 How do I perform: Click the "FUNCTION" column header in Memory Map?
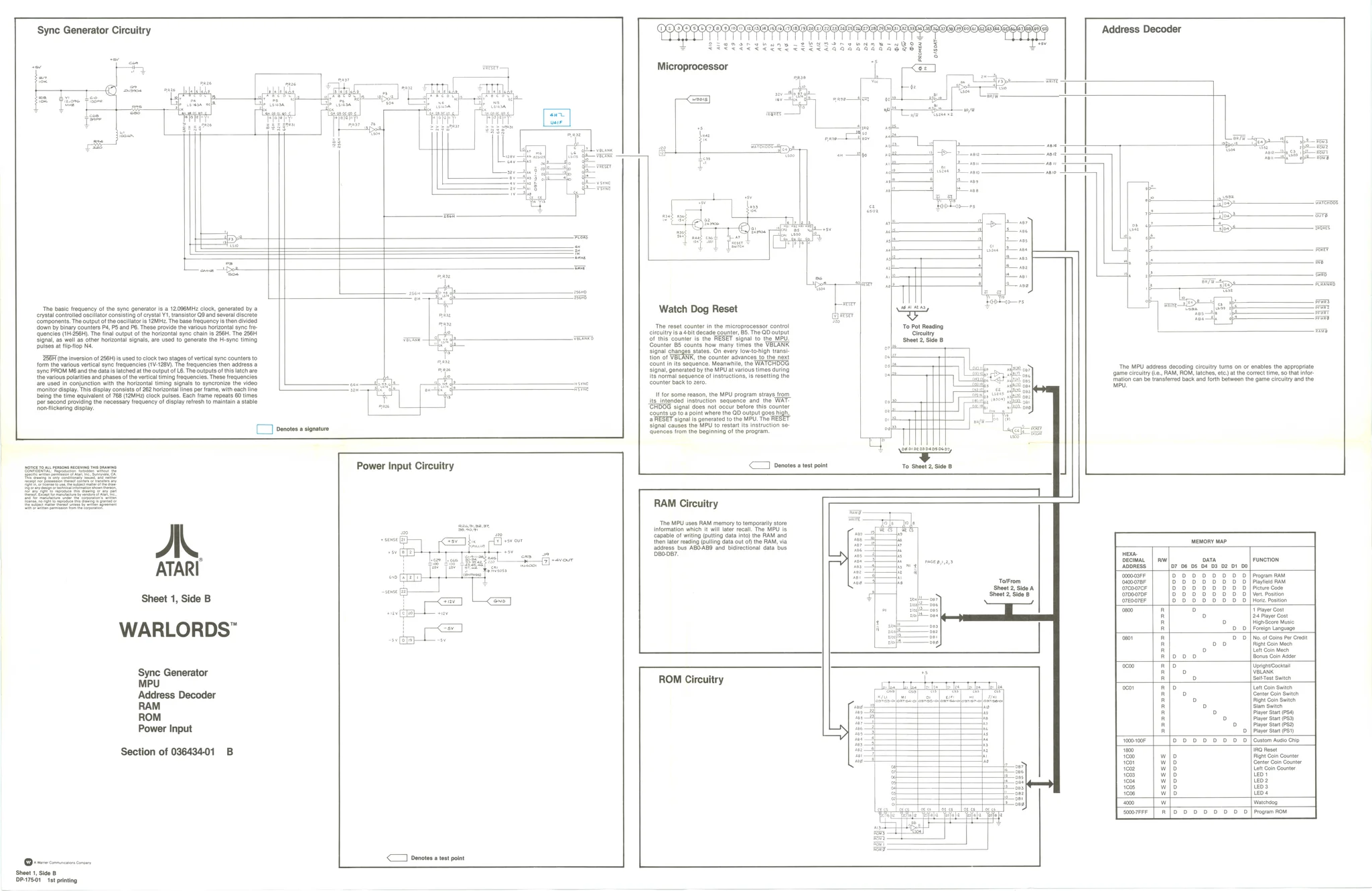coord(1265,560)
